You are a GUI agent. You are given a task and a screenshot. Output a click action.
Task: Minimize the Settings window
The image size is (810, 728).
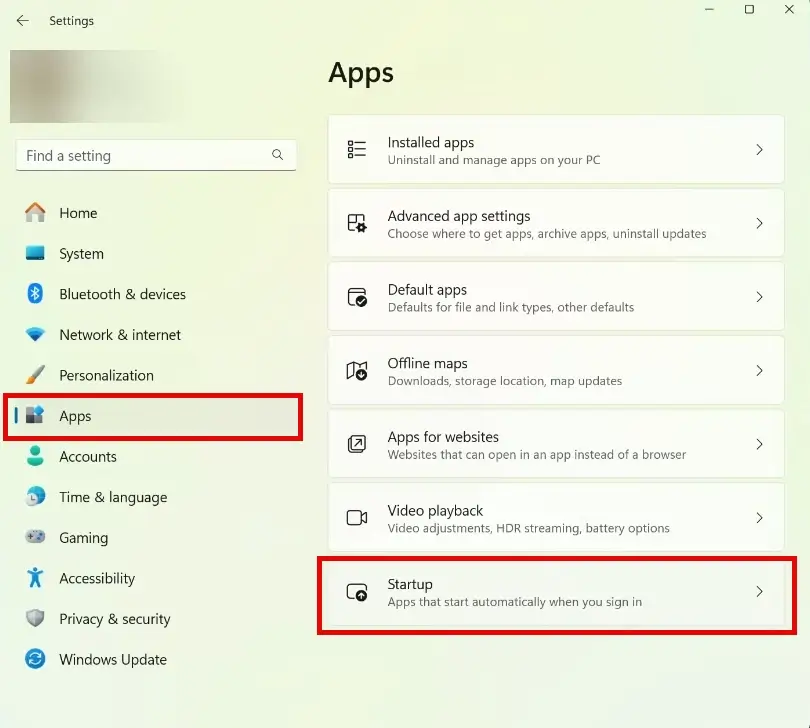(x=709, y=9)
